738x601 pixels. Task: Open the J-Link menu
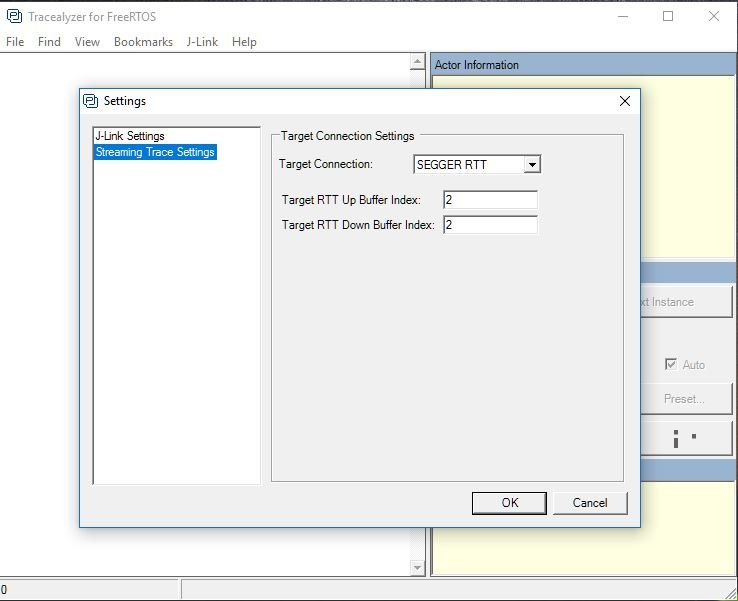pos(202,42)
